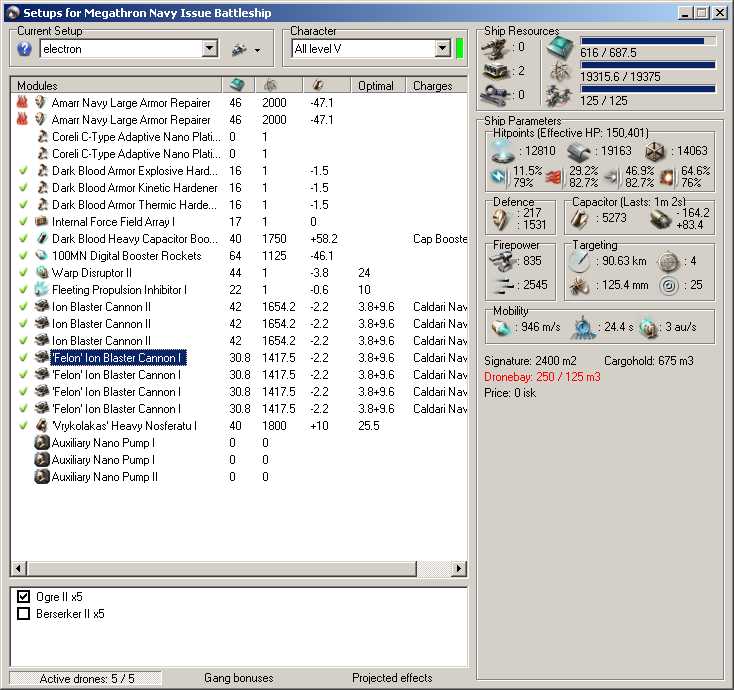Click the left arrow of horizontal scrollbar
This screenshot has height=690, width=734.
(x=18, y=568)
